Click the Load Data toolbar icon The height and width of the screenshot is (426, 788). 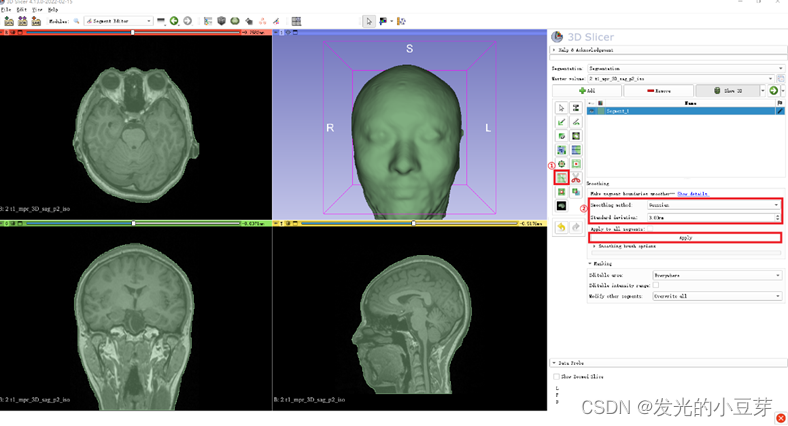pos(9,21)
